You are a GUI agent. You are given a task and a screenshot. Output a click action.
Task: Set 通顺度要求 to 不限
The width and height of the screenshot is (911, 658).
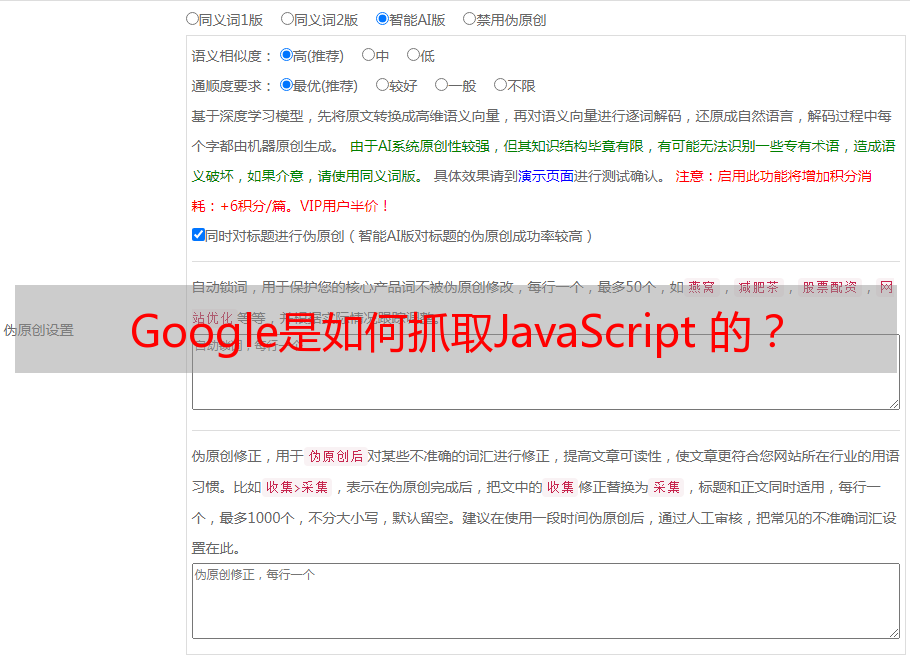point(500,85)
